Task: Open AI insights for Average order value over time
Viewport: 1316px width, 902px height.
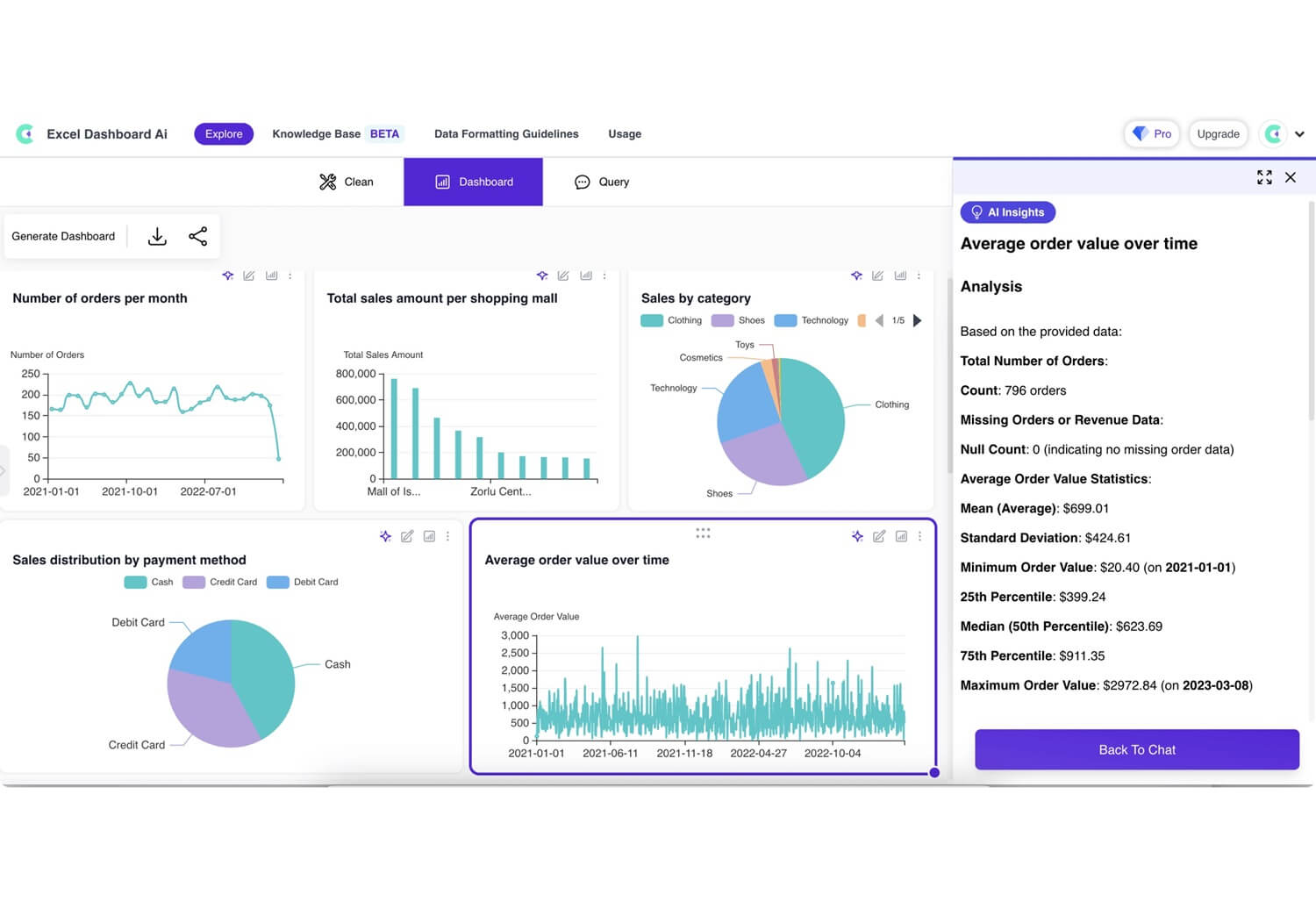Action: tap(857, 536)
